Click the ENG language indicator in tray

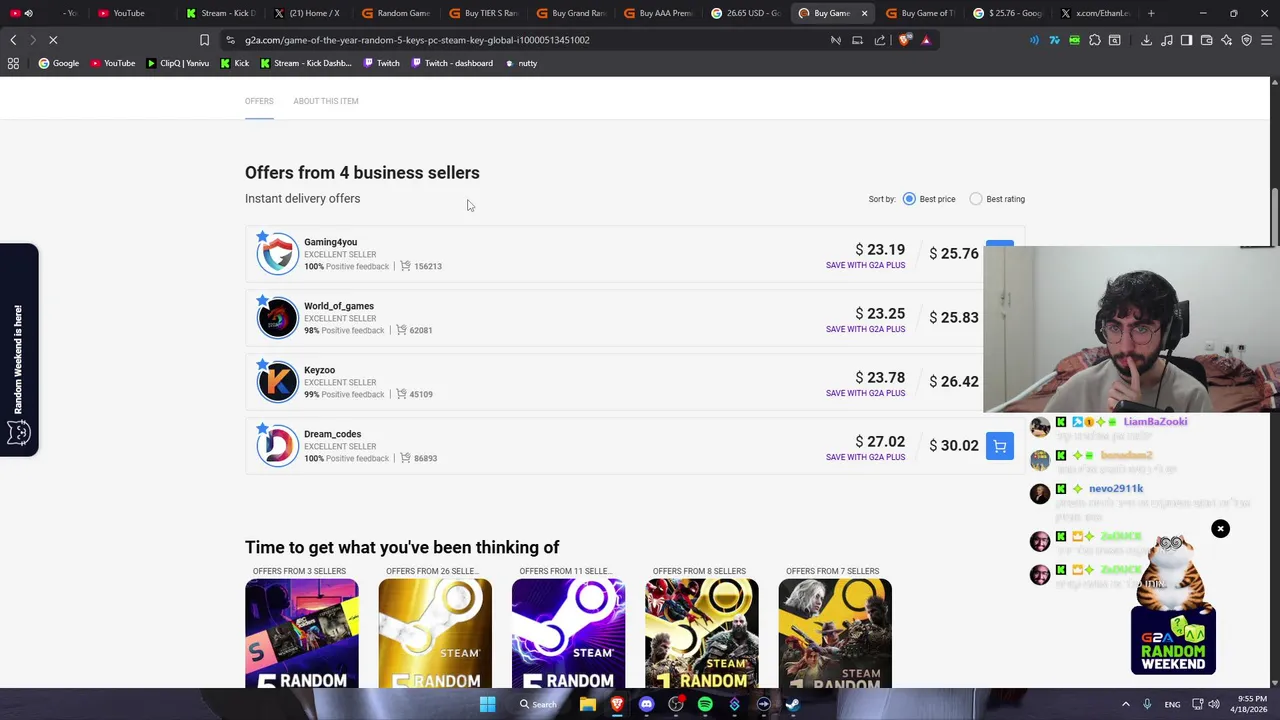1172,704
